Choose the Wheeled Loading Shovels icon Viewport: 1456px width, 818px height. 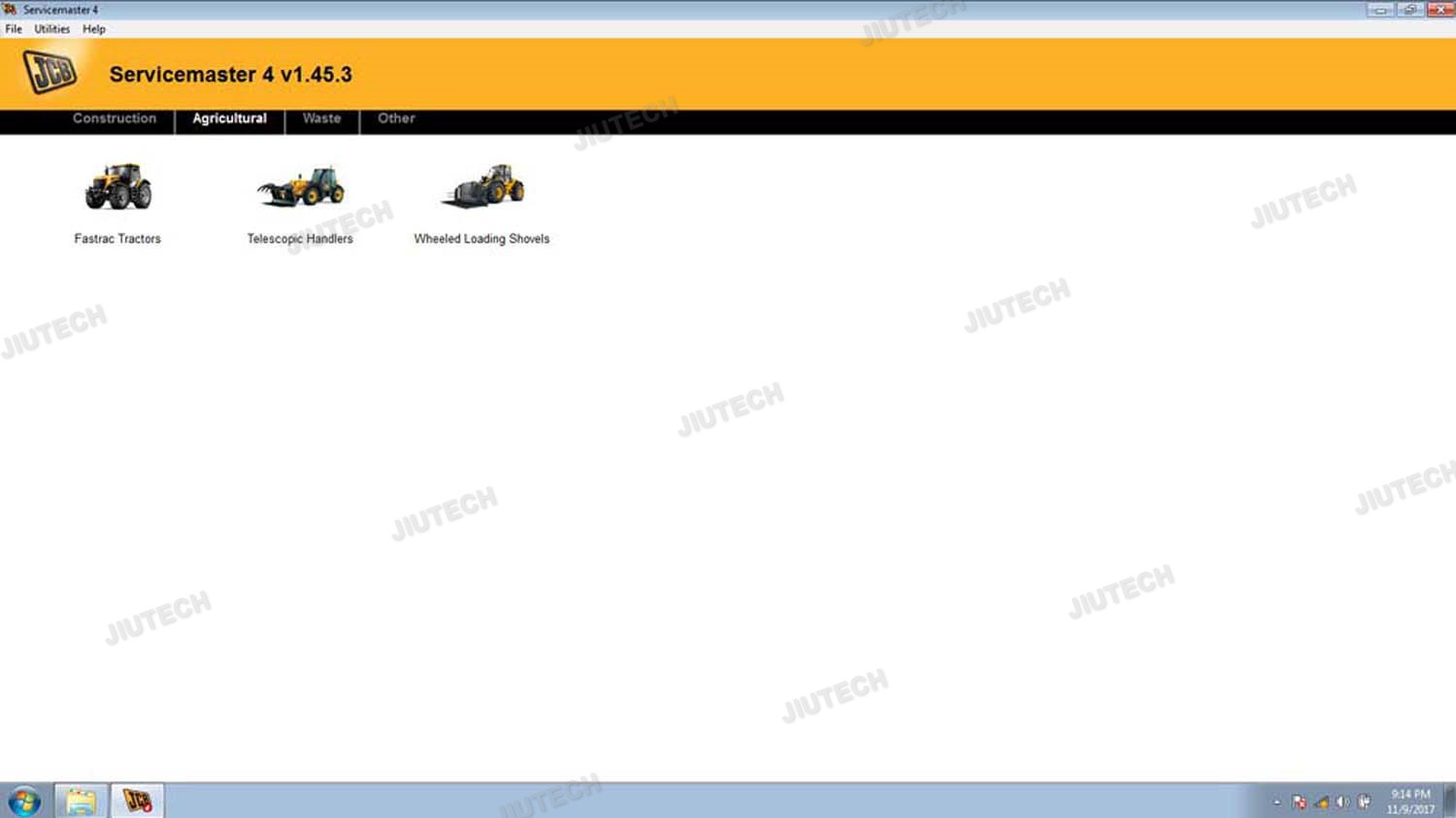482,187
